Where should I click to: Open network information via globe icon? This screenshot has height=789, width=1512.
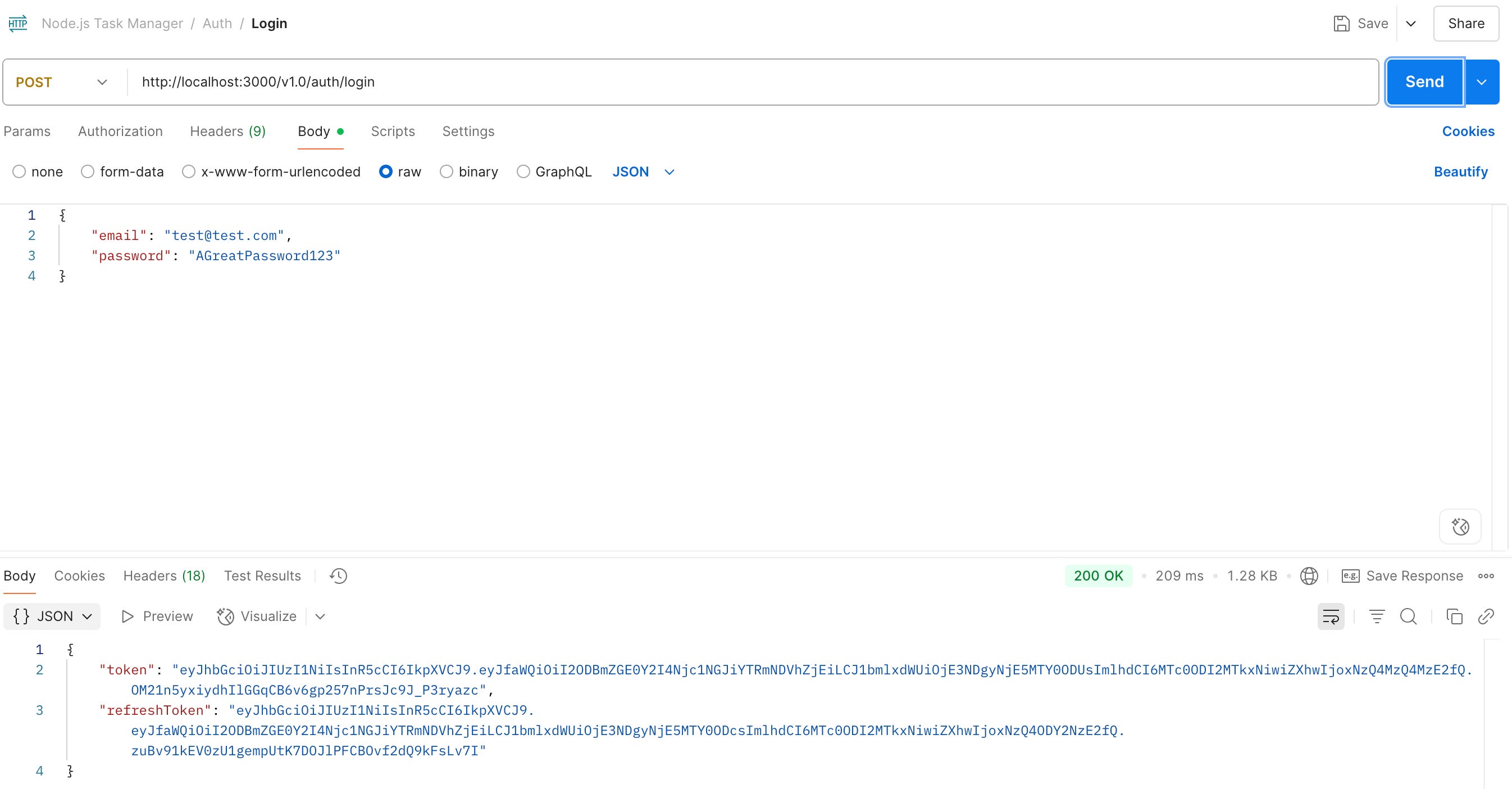[1309, 576]
